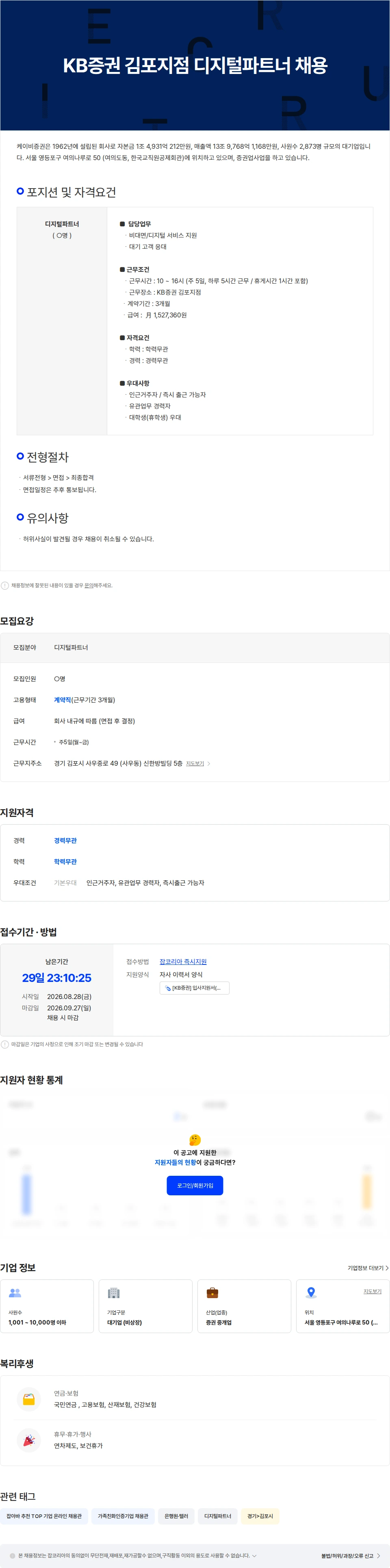390x1568 pixels.
Task: Click 사원수 people icon card
Action: click(x=15, y=1293)
